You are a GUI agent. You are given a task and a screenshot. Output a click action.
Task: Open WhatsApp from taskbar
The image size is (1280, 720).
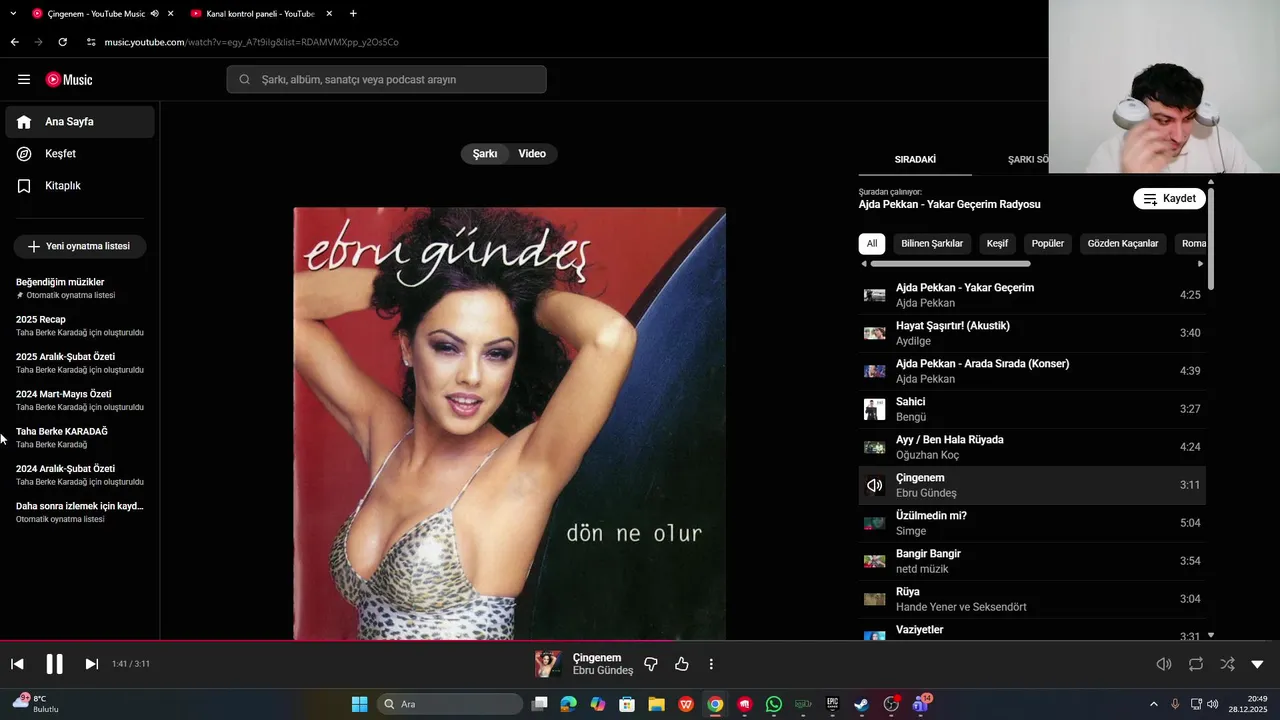774,704
